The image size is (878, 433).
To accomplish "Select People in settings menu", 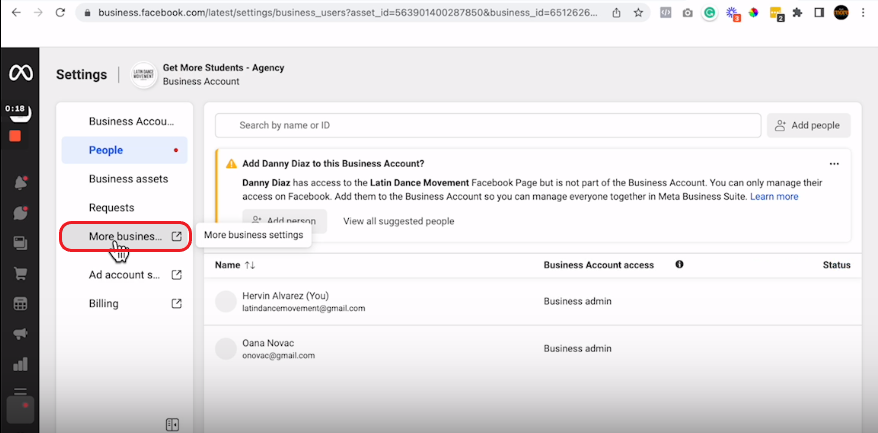I will click(x=124, y=150).
